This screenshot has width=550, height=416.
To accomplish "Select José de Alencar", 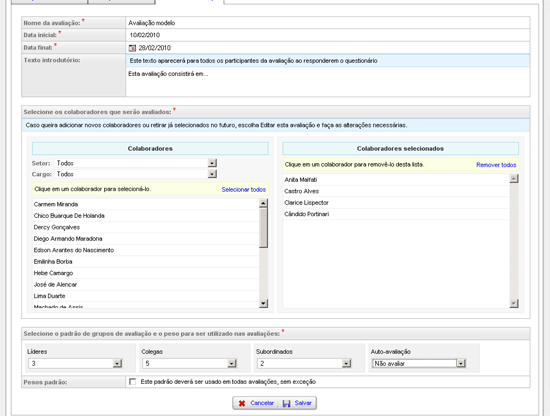I will 146,284.
